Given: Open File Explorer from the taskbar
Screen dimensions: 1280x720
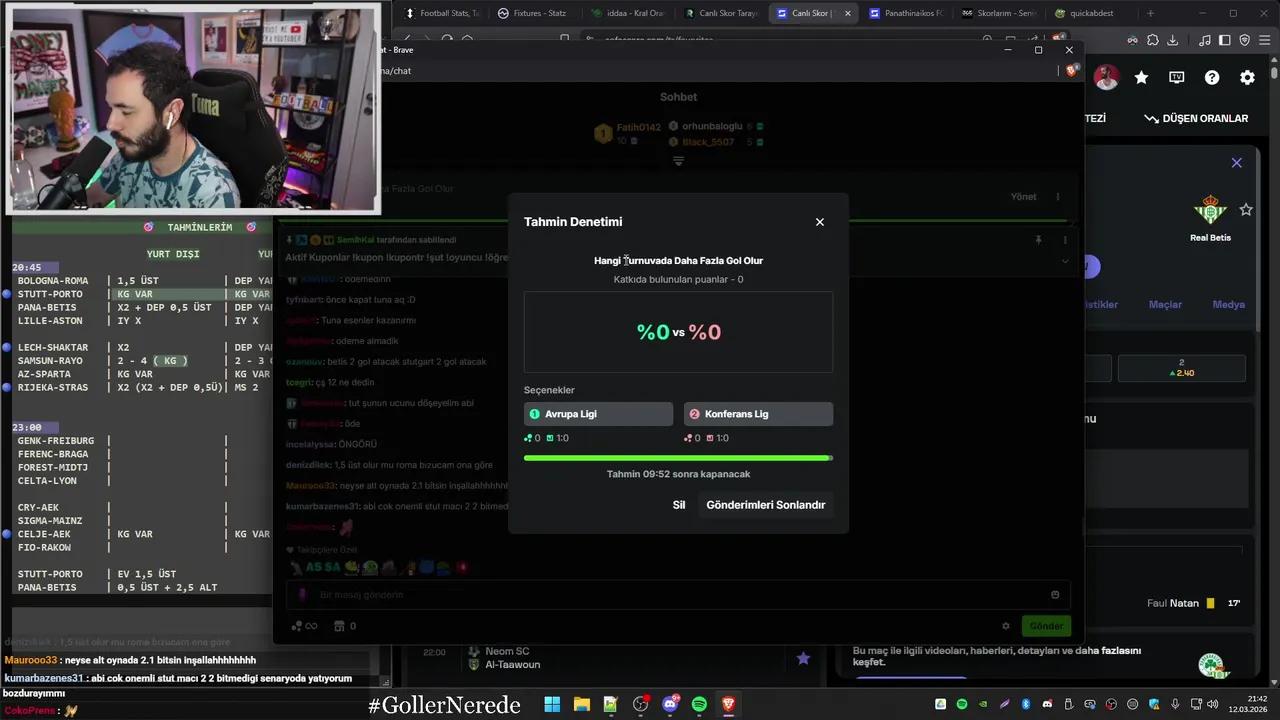Looking at the screenshot, I should click(581, 705).
